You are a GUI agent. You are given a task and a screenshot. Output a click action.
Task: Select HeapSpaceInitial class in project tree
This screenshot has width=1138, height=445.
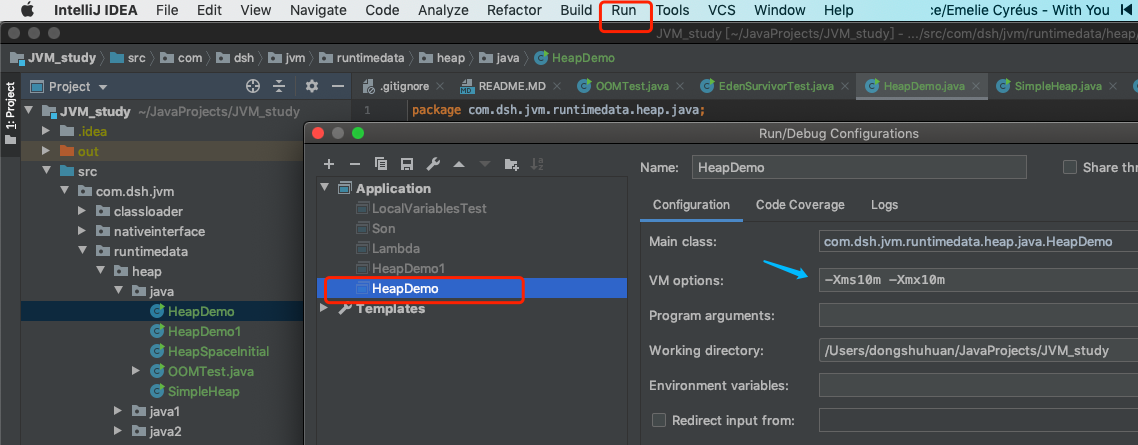(218, 351)
